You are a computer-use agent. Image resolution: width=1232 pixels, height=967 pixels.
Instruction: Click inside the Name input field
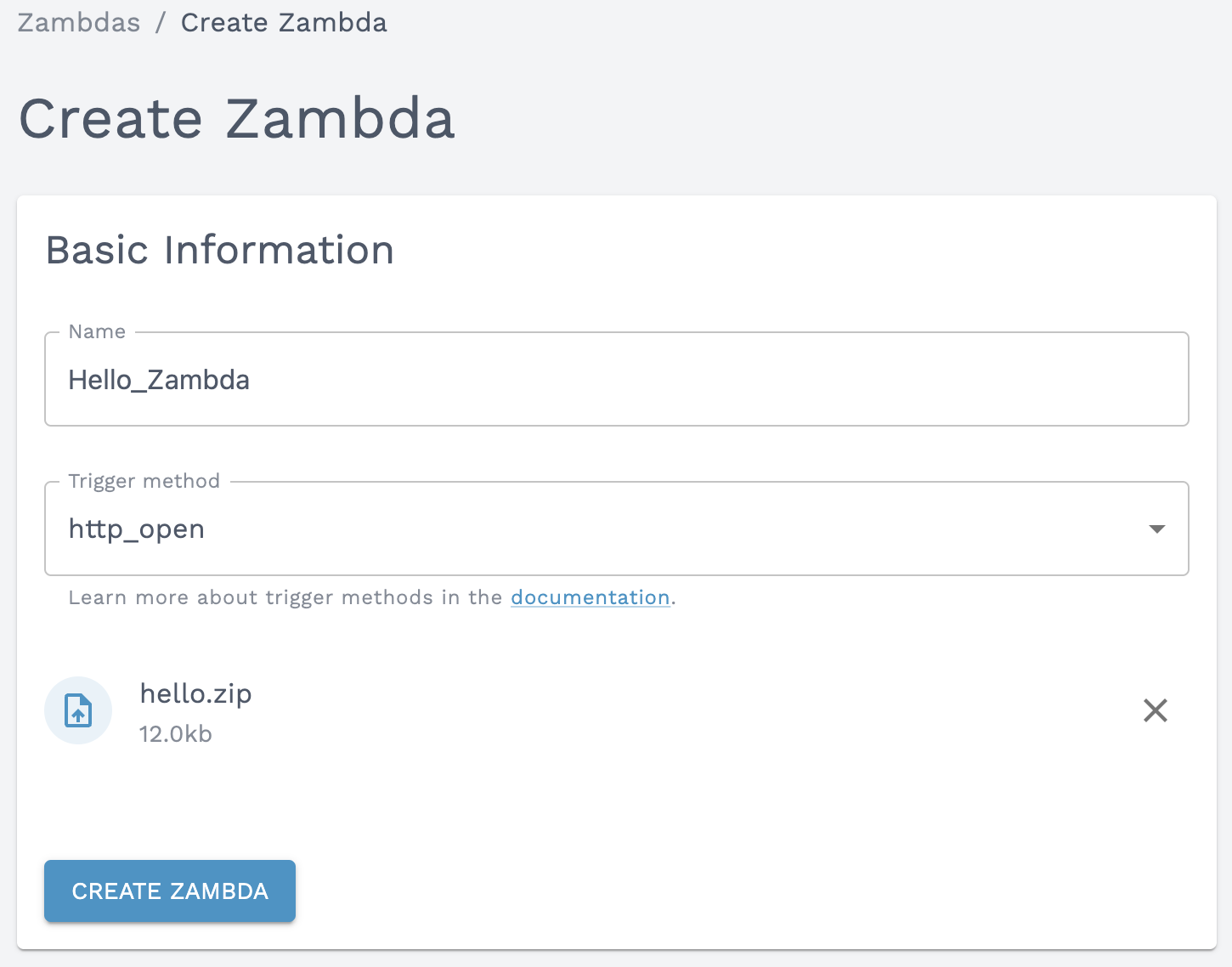pos(616,380)
